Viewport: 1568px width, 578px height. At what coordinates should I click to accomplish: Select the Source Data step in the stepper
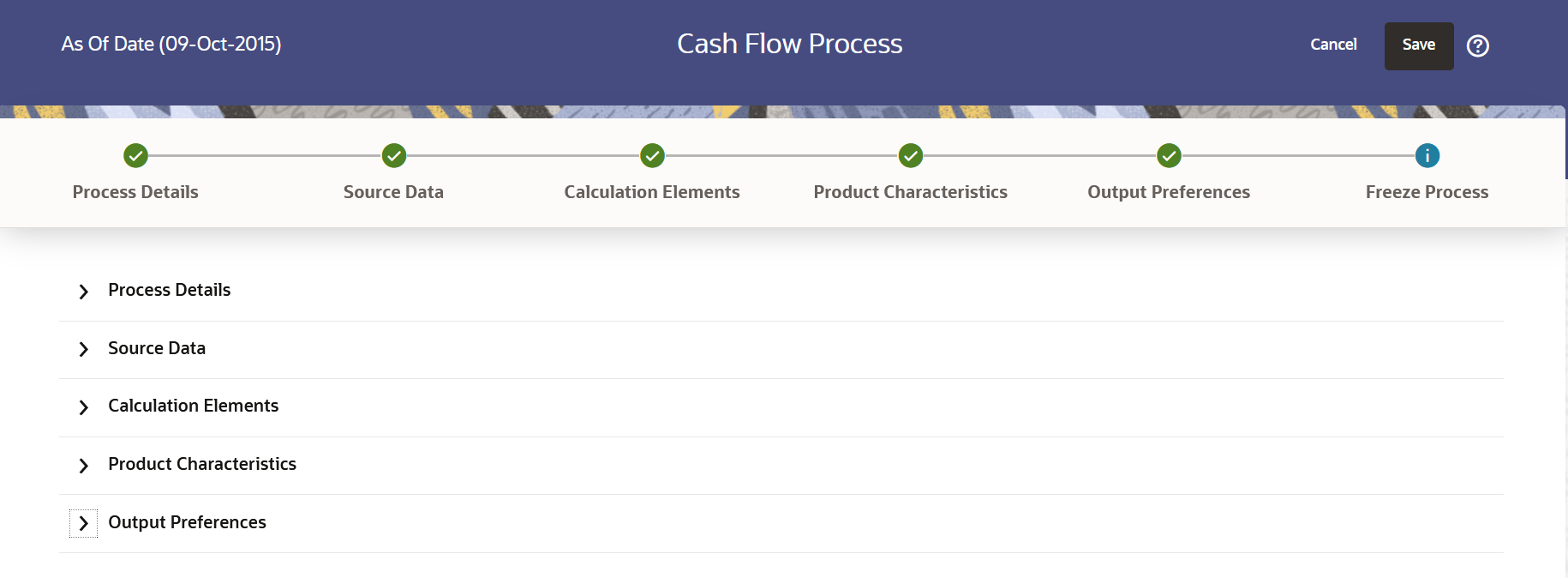(393, 192)
